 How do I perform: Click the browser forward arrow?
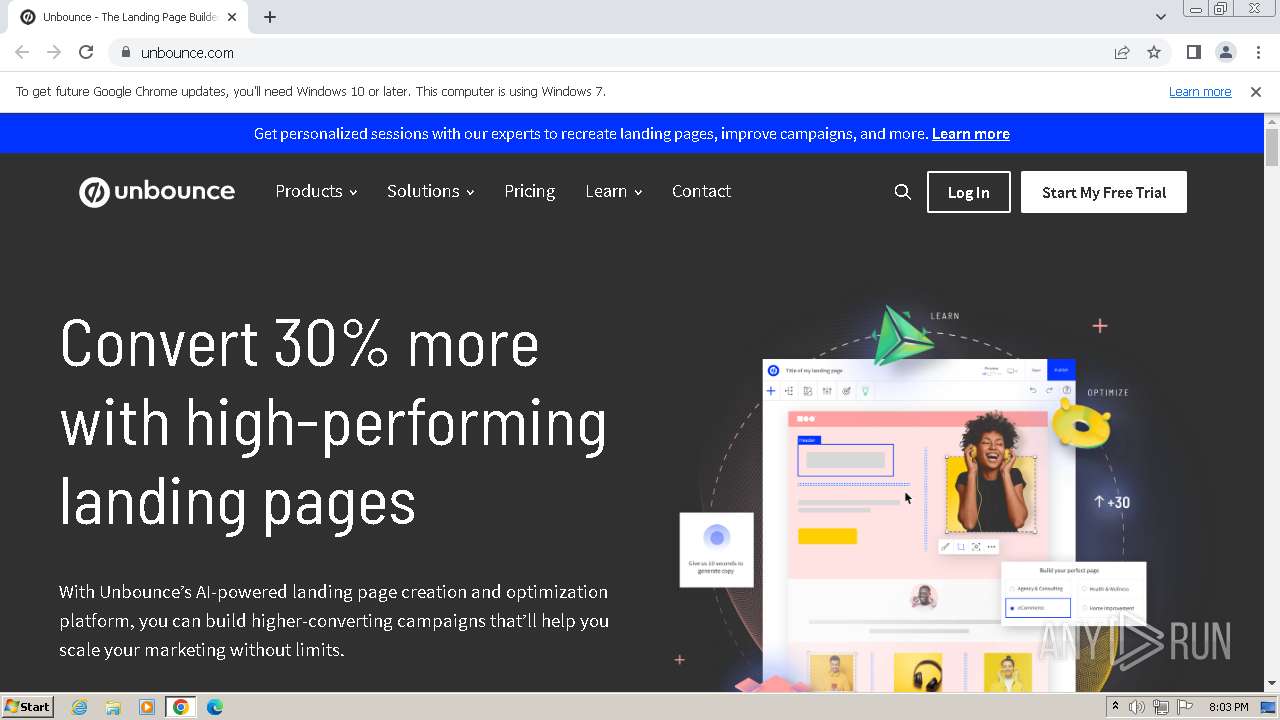pyautogui.click(x=54, y=52)
